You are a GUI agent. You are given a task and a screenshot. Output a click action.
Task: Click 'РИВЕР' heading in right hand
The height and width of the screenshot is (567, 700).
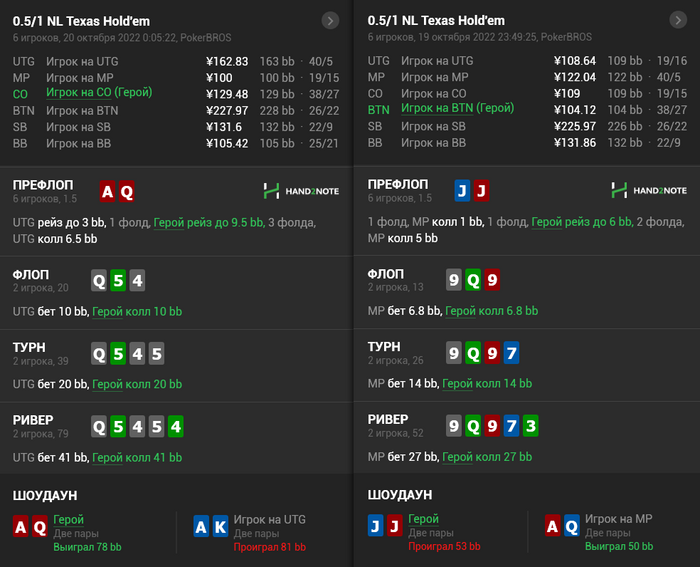click(388, 420)
